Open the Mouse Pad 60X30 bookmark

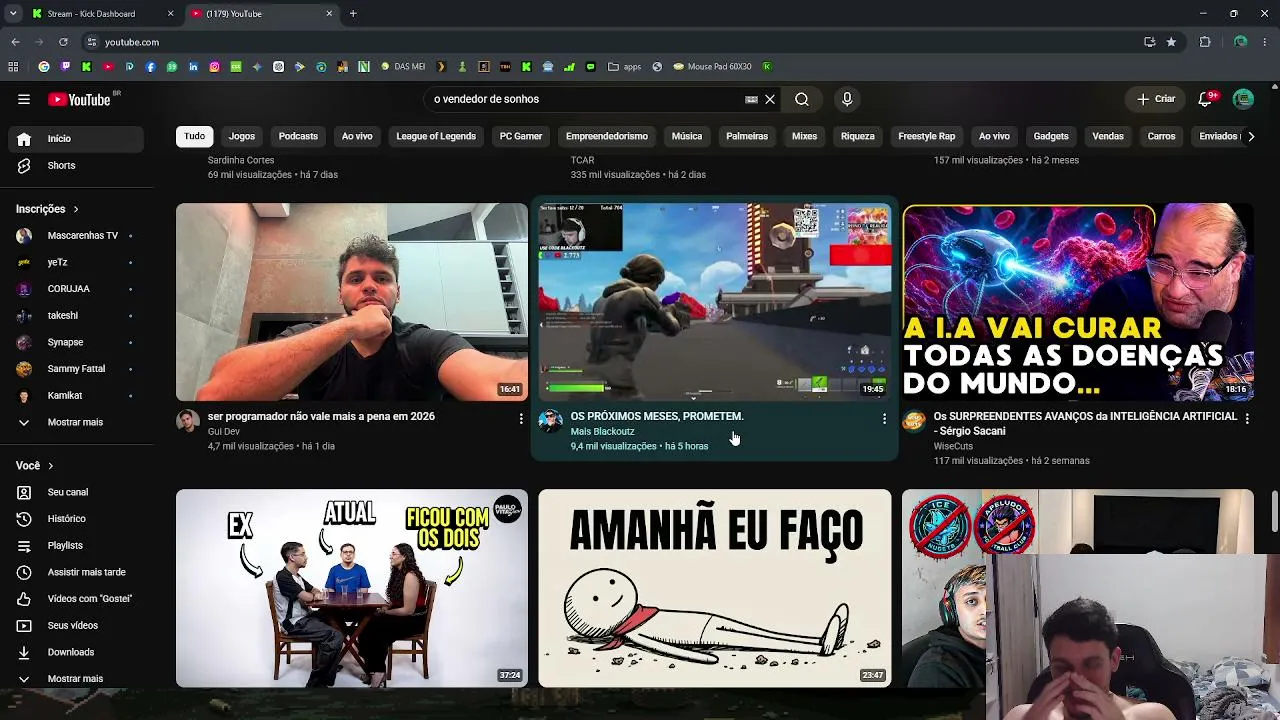(x=712, y=67)
